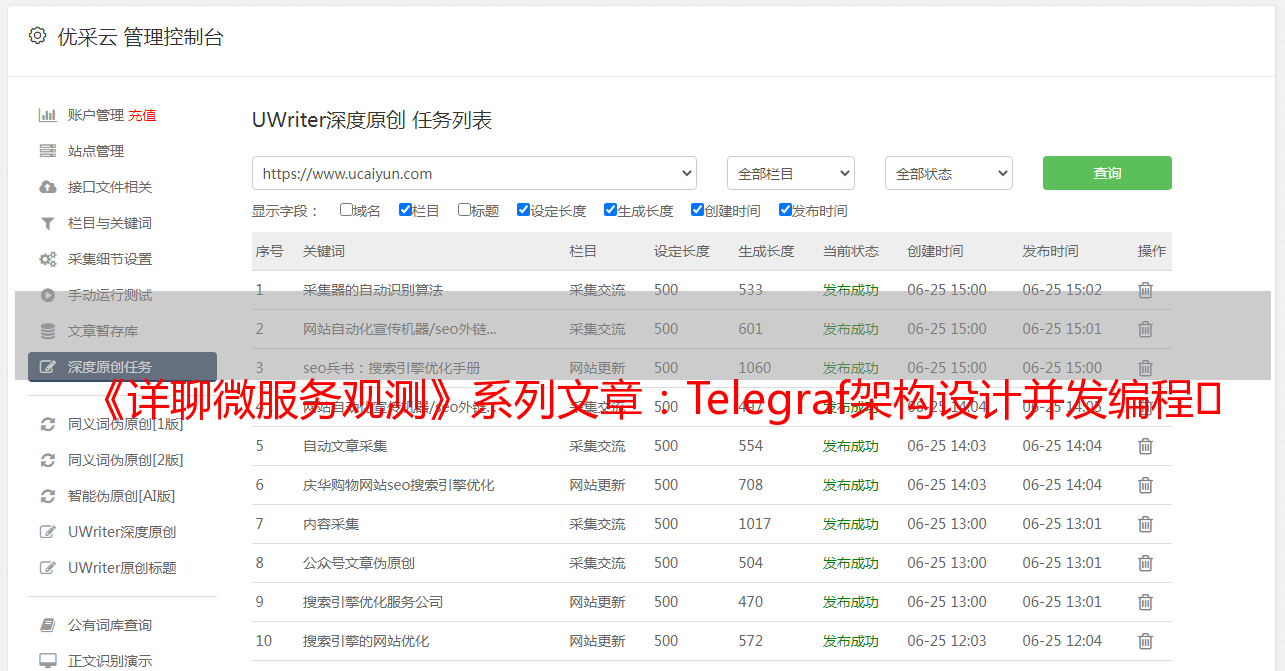Click the refresh icon for 同义词伪原创[2版]
Image resolution: width=1285 pixels, height=671 pixels.
coord(47,460)
